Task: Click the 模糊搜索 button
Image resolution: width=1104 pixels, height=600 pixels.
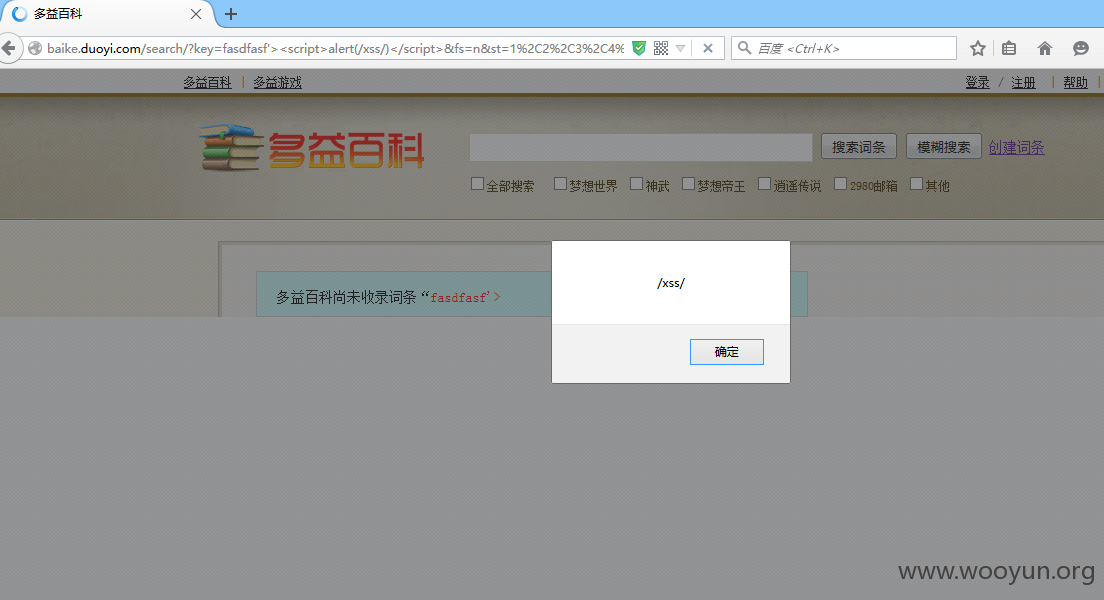Action: [x=943, y=146]
